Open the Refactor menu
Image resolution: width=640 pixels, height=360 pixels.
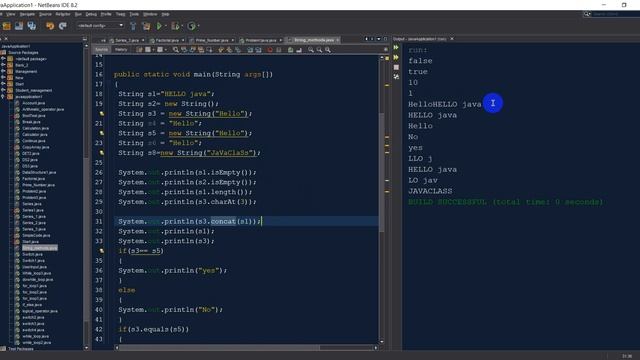pos(63,14)
